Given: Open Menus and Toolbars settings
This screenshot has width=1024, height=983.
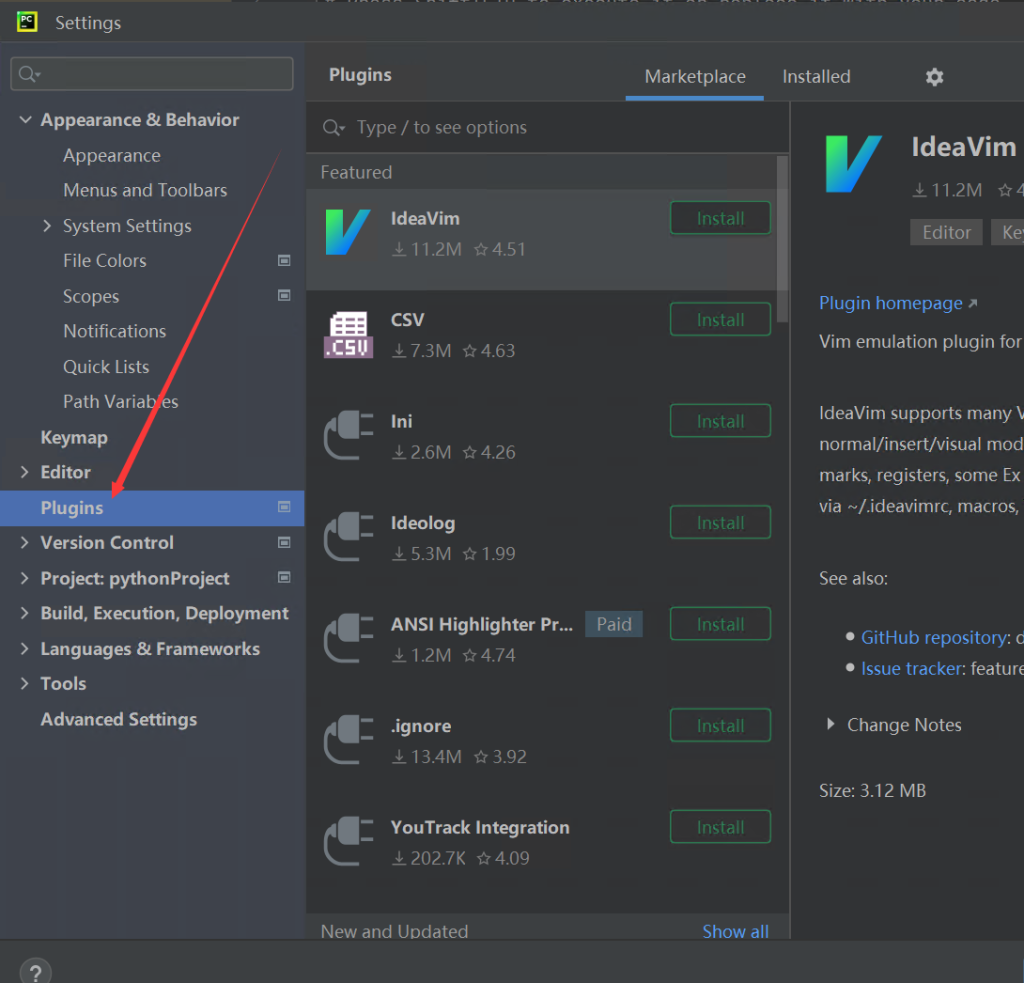Looking at the screenshot, I should pyautogui.click(x=145, y=190).
